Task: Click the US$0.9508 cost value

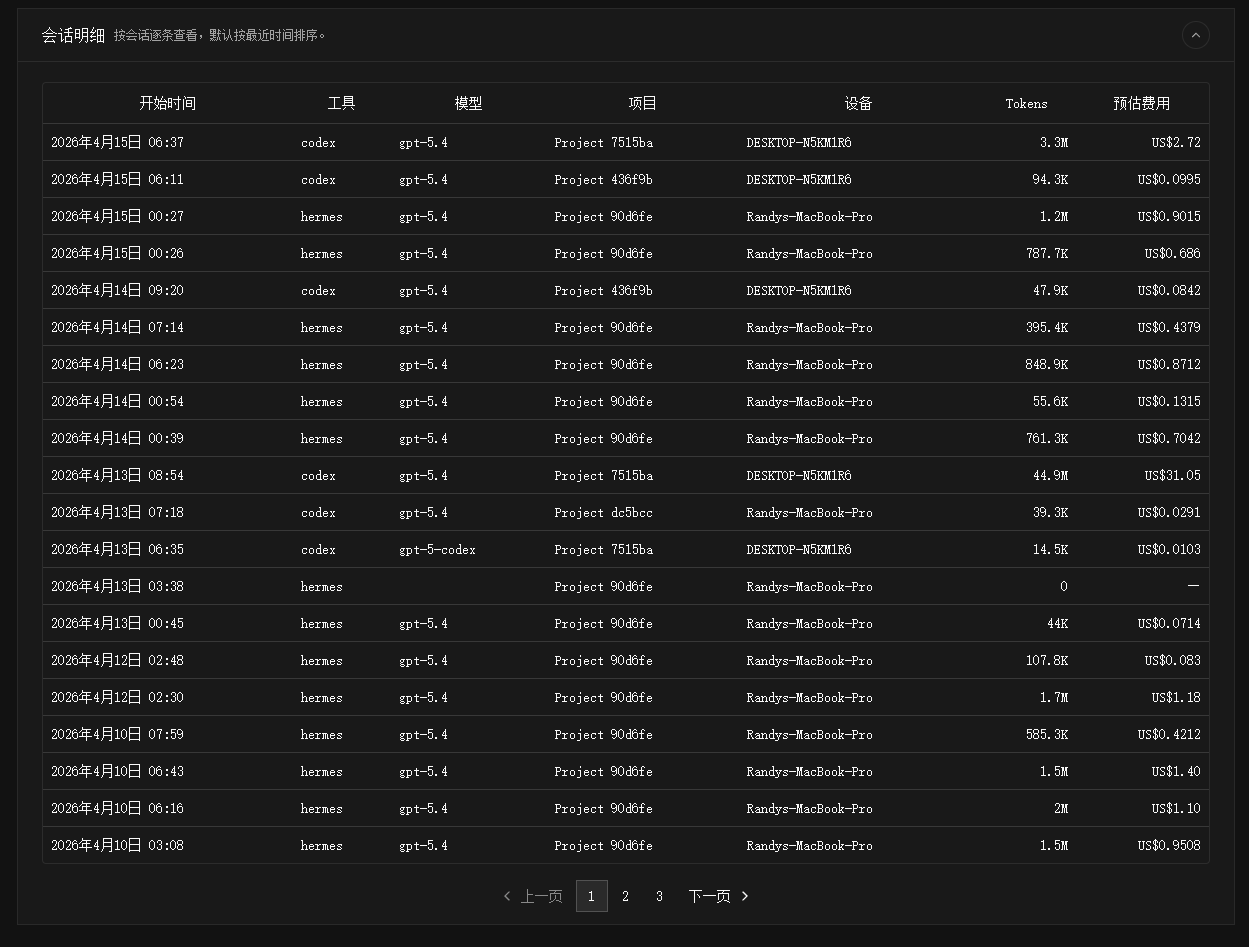Action: pos(1169,845)
